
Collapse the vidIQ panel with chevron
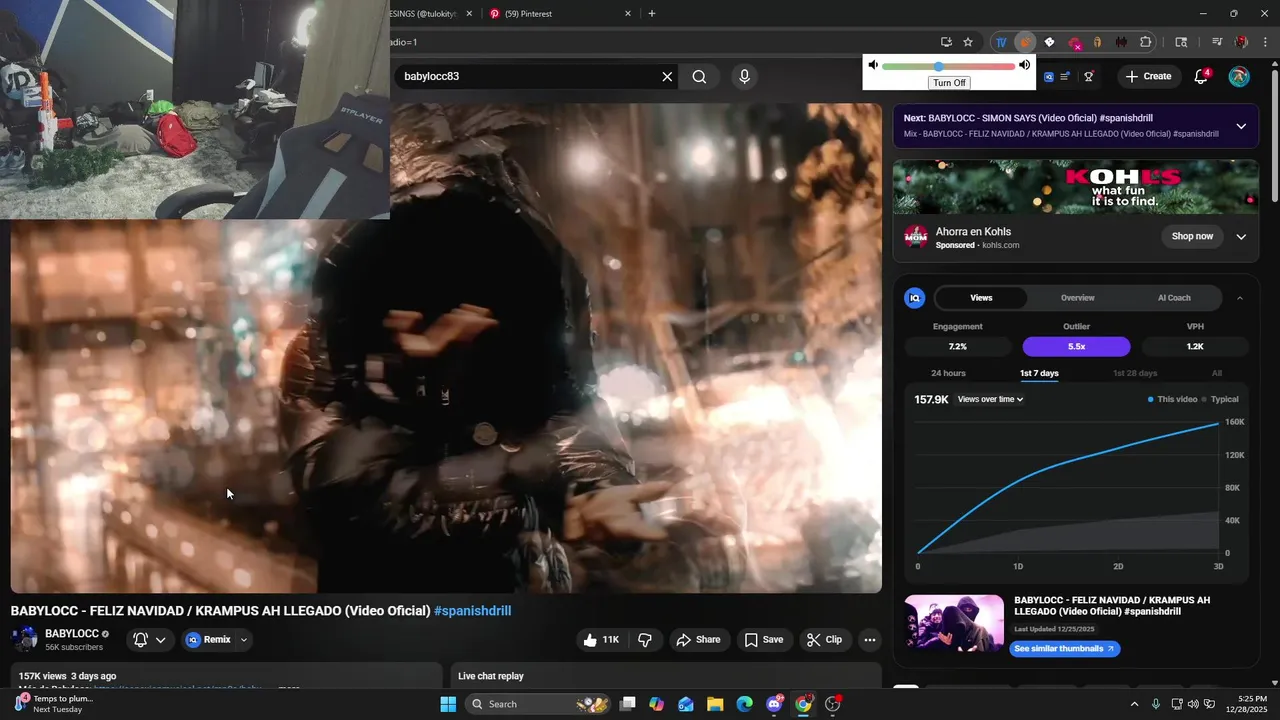[1240, 298]
